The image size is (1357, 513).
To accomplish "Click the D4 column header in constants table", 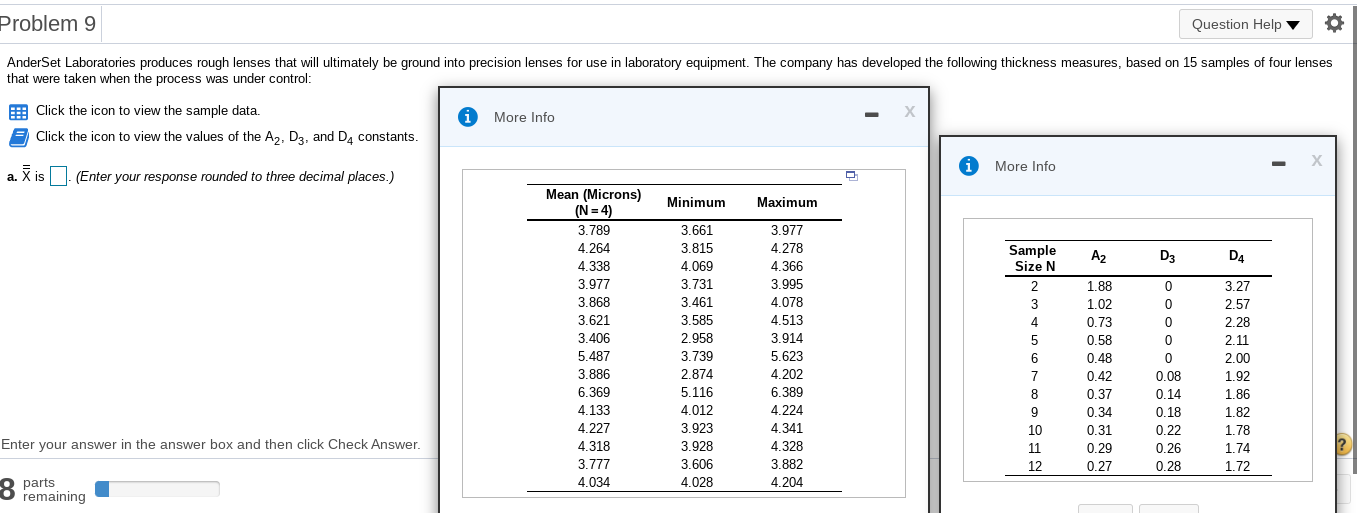I will tap(1237, 258).
